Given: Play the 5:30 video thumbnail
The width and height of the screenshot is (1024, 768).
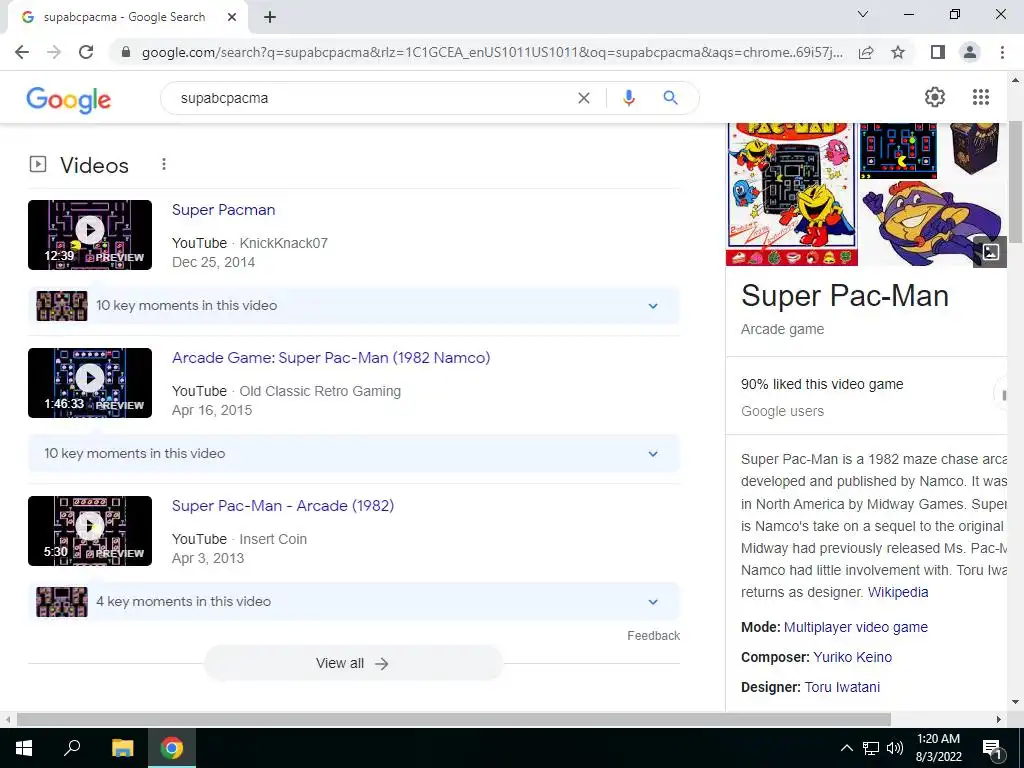Looking at the screenshot, I should pos(90,531).
